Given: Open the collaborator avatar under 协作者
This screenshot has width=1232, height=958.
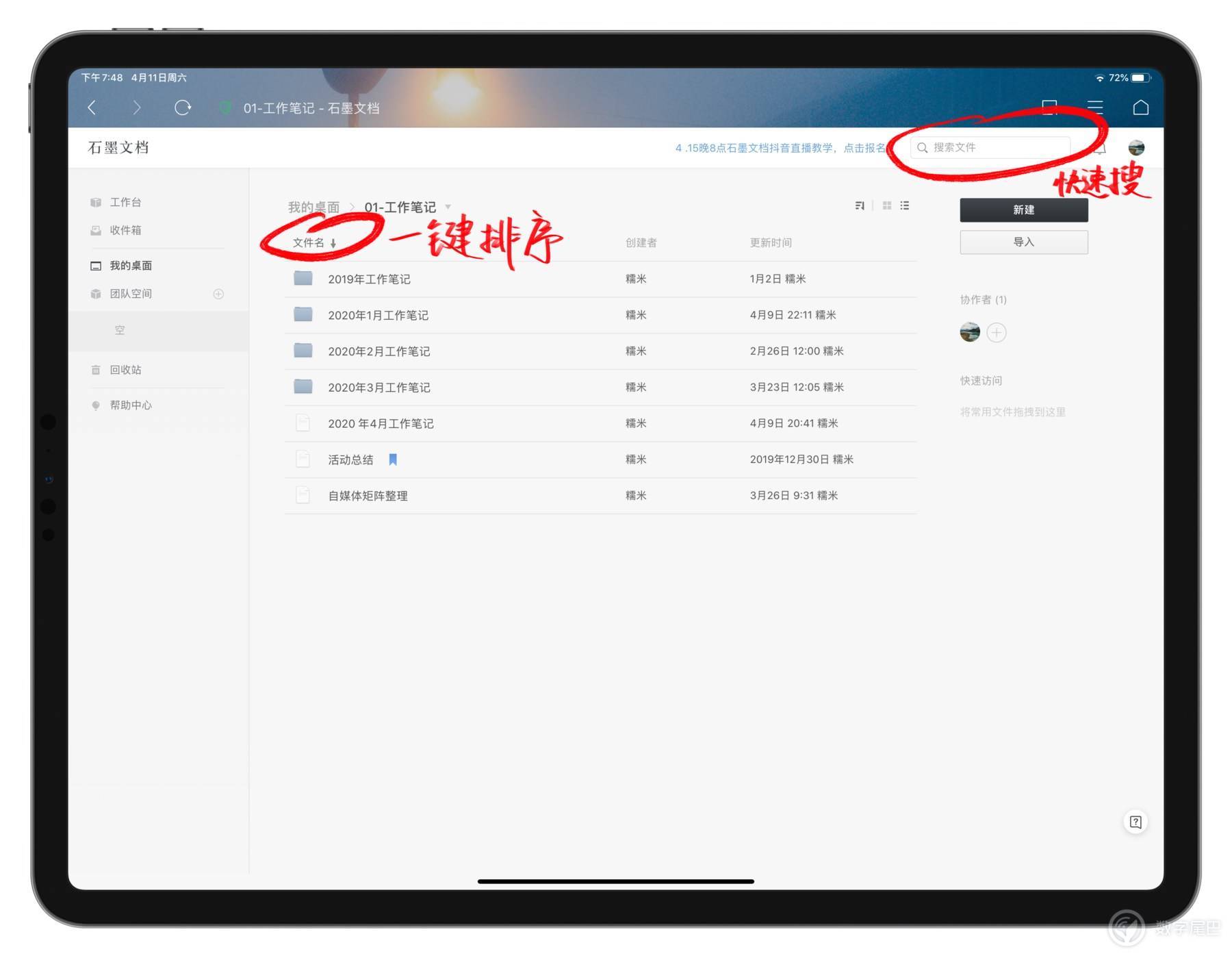Looking at the screenshot, I should (970, 333).
